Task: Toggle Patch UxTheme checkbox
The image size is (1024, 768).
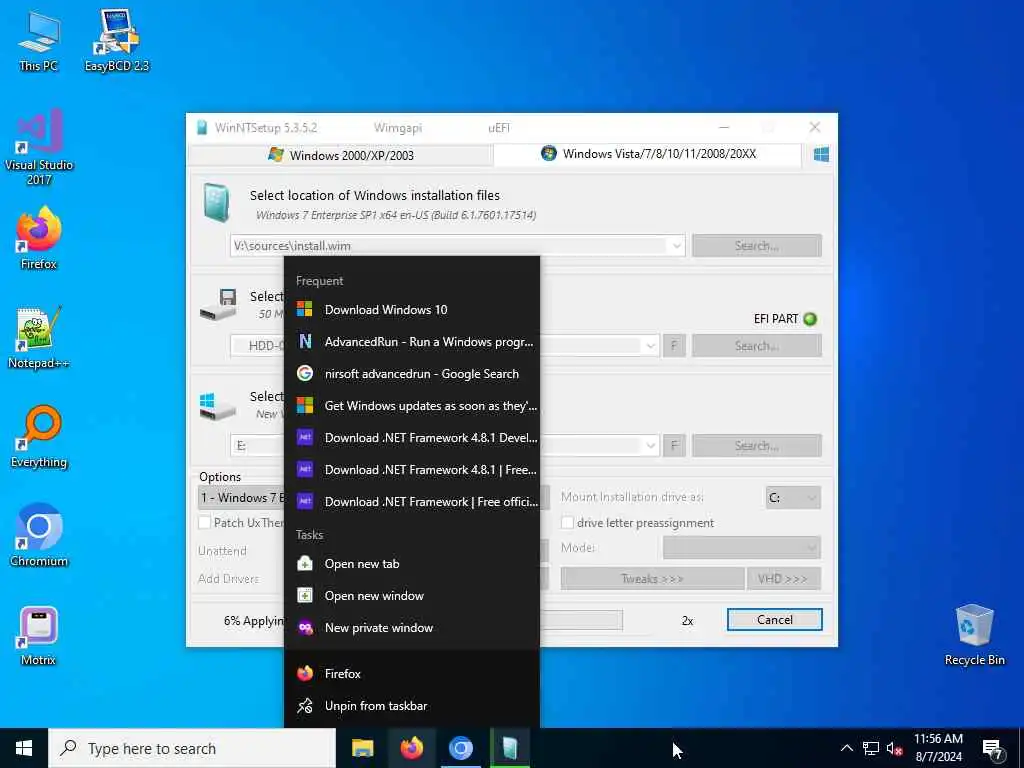Action: [x=204, y=522]
